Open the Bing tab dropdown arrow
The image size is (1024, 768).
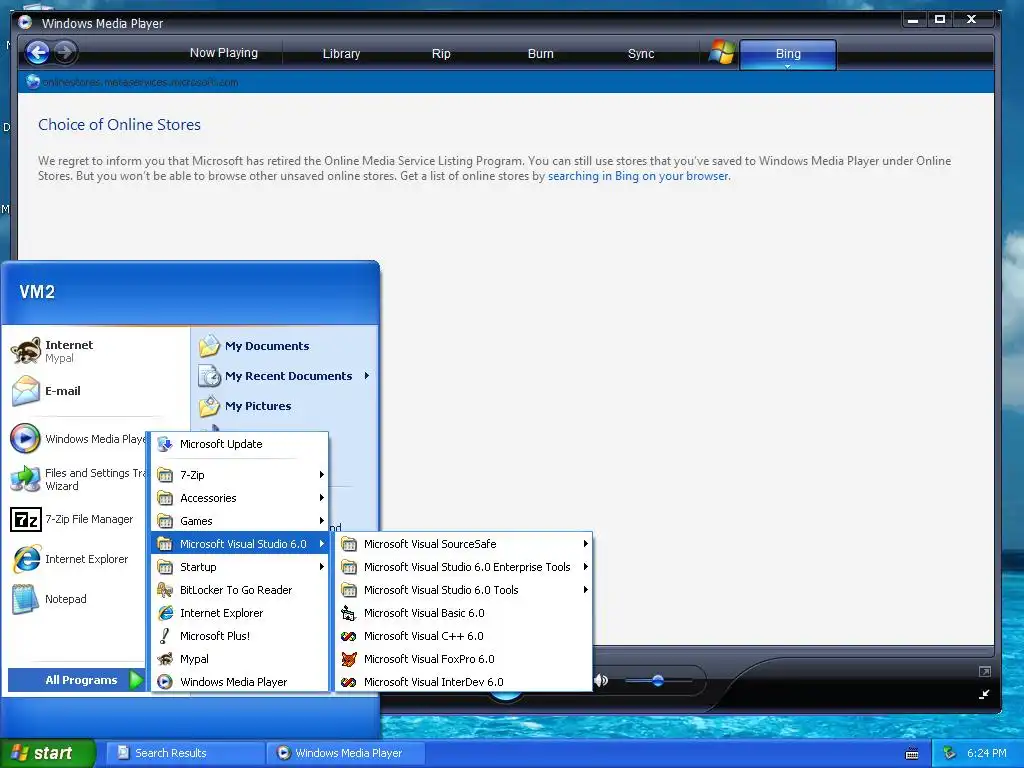click(788, 66)
